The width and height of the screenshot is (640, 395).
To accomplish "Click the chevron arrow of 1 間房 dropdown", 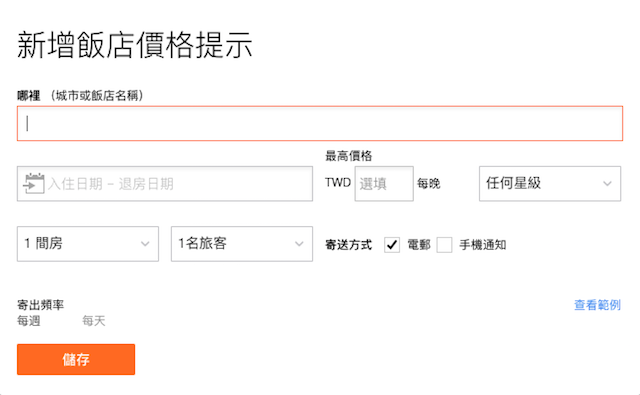I will click(145, 244).
